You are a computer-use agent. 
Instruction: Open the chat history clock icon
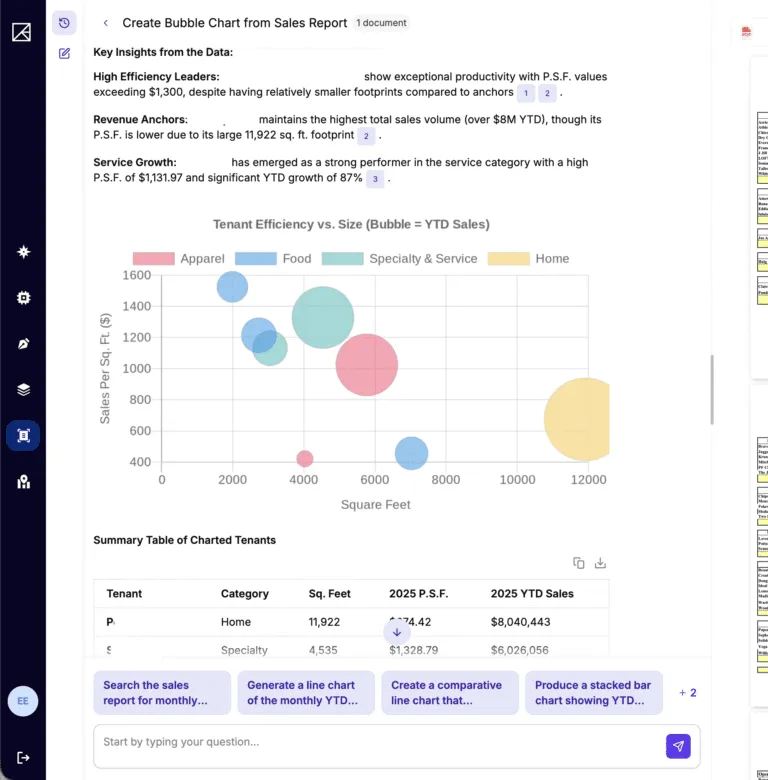[64, 23]
